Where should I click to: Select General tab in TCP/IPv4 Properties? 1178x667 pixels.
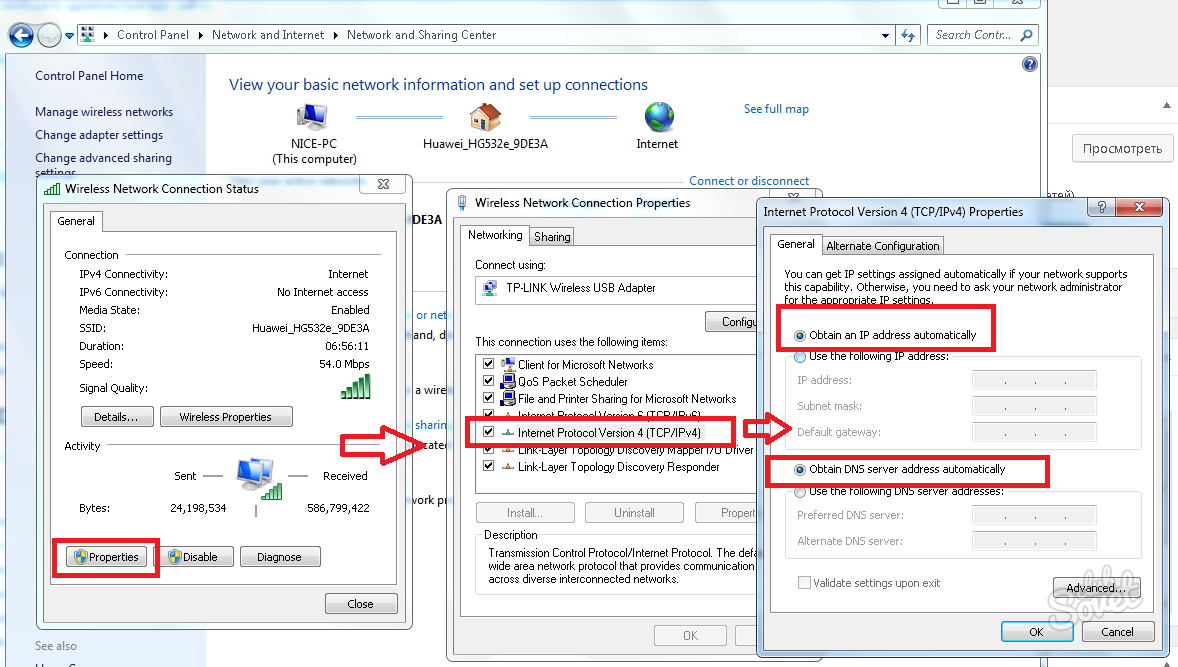[796, 245]
